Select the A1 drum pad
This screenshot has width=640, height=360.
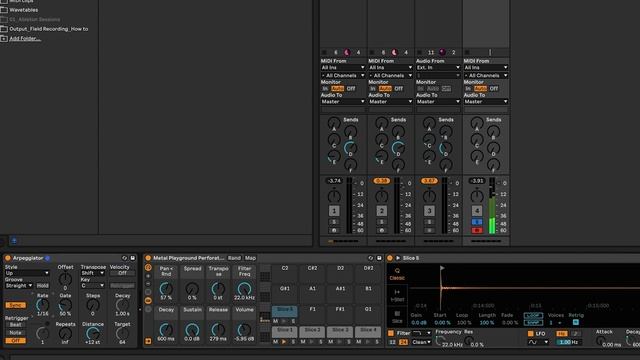pos(313,293)
